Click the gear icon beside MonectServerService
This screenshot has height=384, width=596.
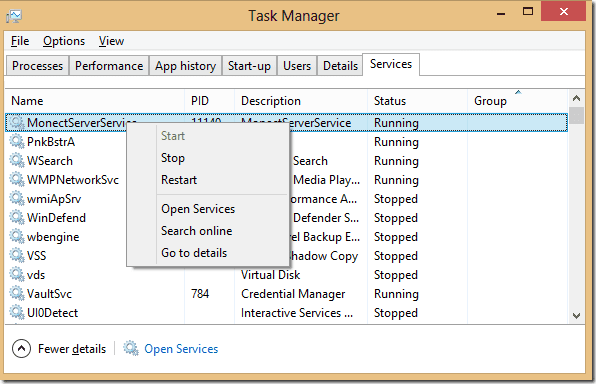click(x=17, y=122)
